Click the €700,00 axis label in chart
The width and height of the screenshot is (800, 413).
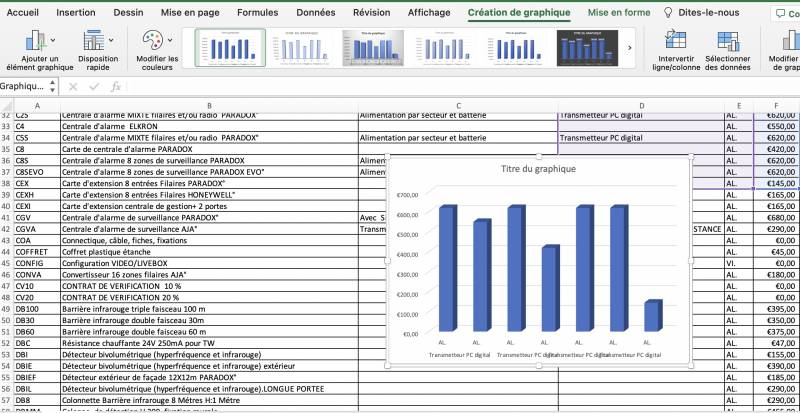408,195
